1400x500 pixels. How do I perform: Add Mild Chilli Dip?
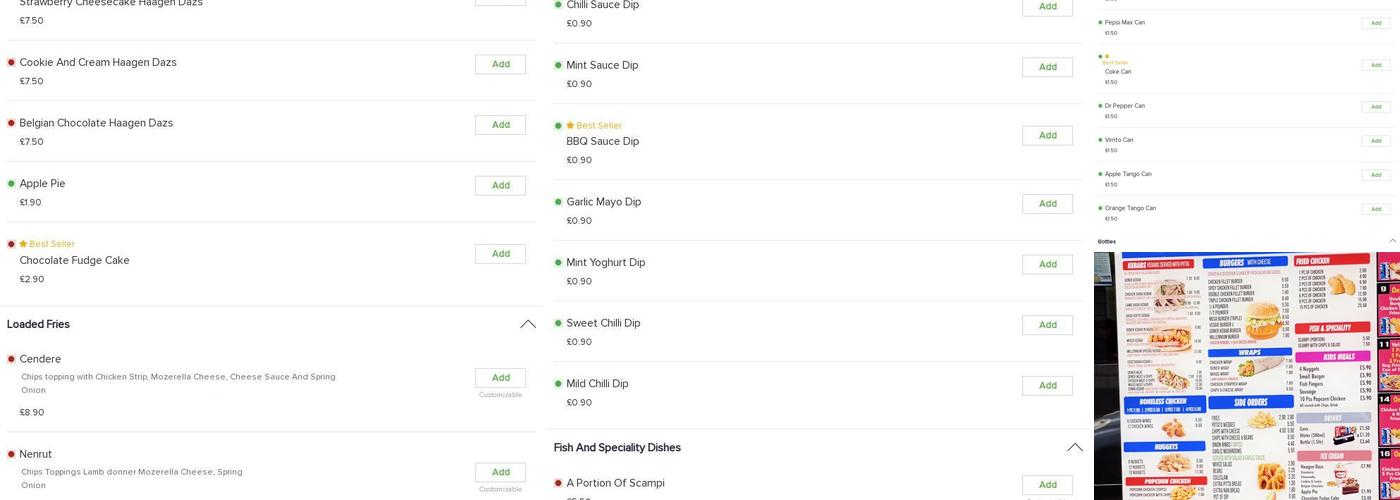(1047, 386)
